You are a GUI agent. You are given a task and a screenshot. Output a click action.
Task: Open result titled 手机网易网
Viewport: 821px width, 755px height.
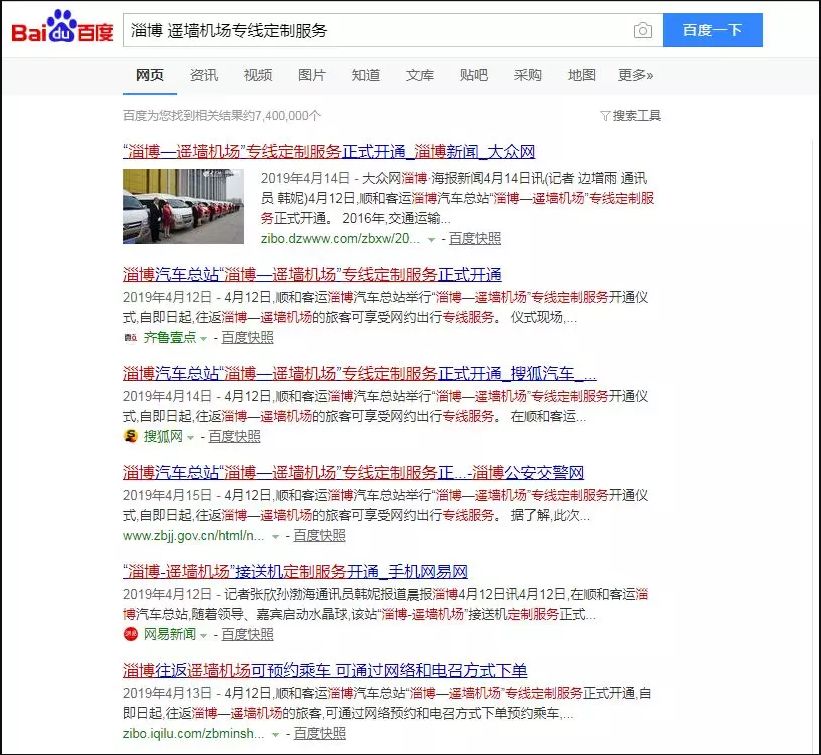click(295, 572)
